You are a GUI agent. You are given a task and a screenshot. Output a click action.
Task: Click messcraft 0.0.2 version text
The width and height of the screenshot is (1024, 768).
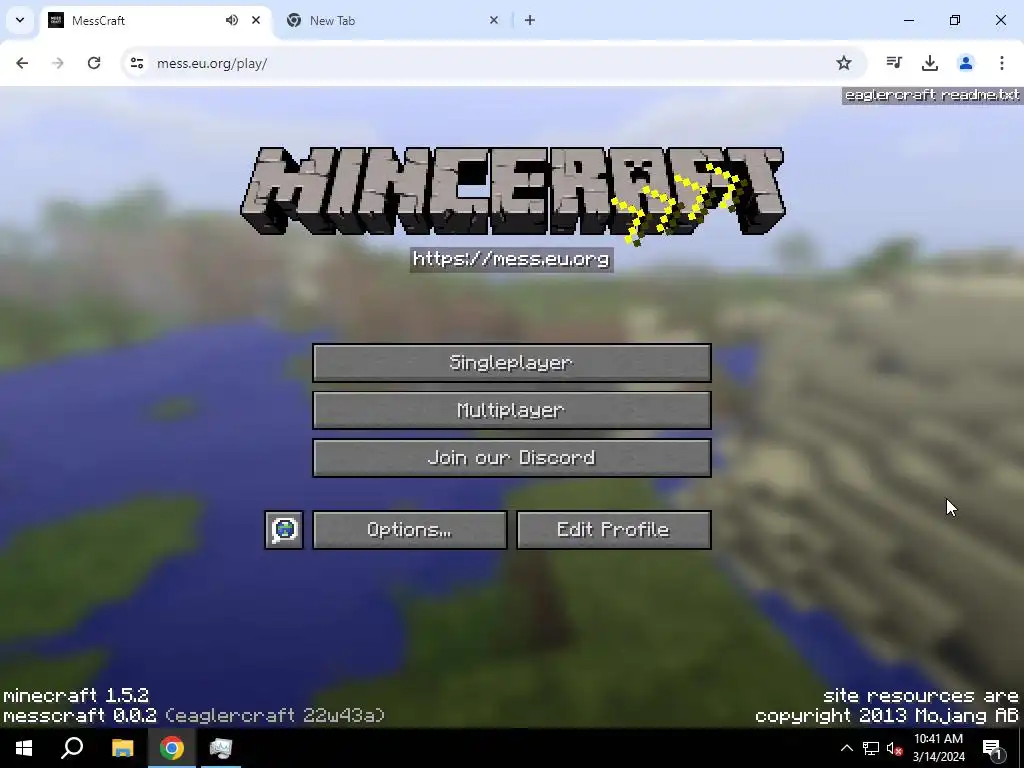click(x=80, y=716)
